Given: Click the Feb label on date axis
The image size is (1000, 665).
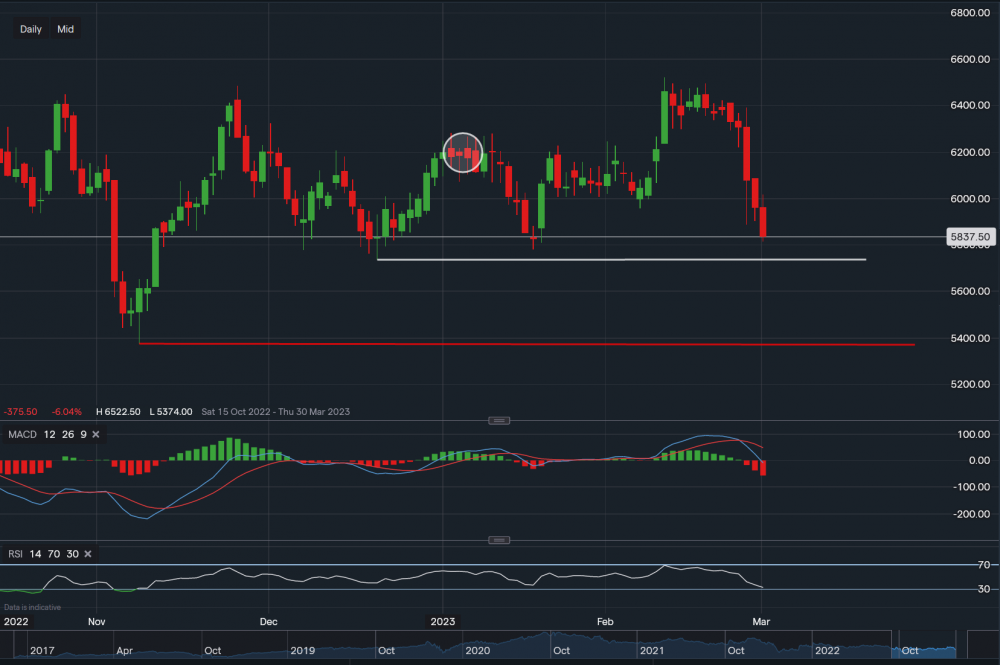Looking at the screenshot, I should [605, 621].
